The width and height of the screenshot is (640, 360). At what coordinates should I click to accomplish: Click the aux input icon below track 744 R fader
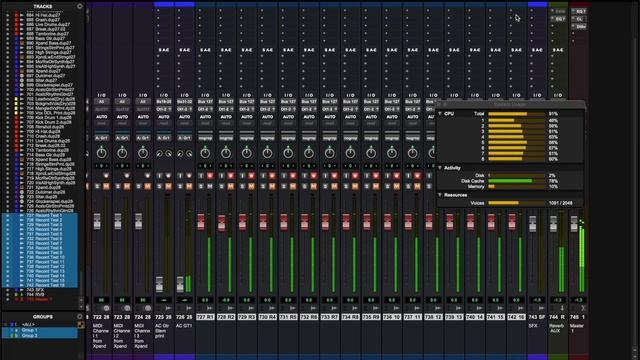[562, 308]
